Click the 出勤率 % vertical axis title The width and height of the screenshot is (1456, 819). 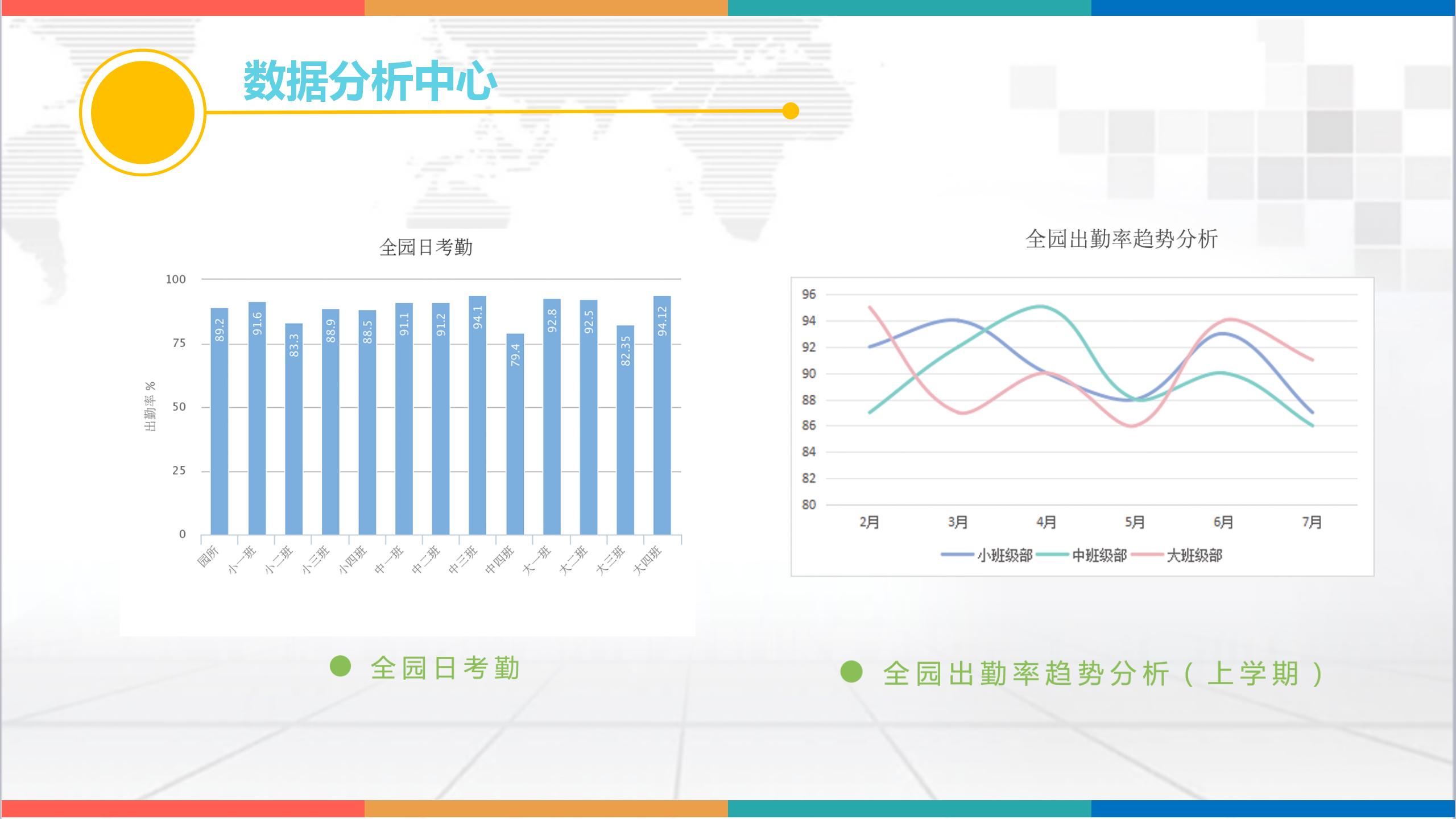click(151, 406)
